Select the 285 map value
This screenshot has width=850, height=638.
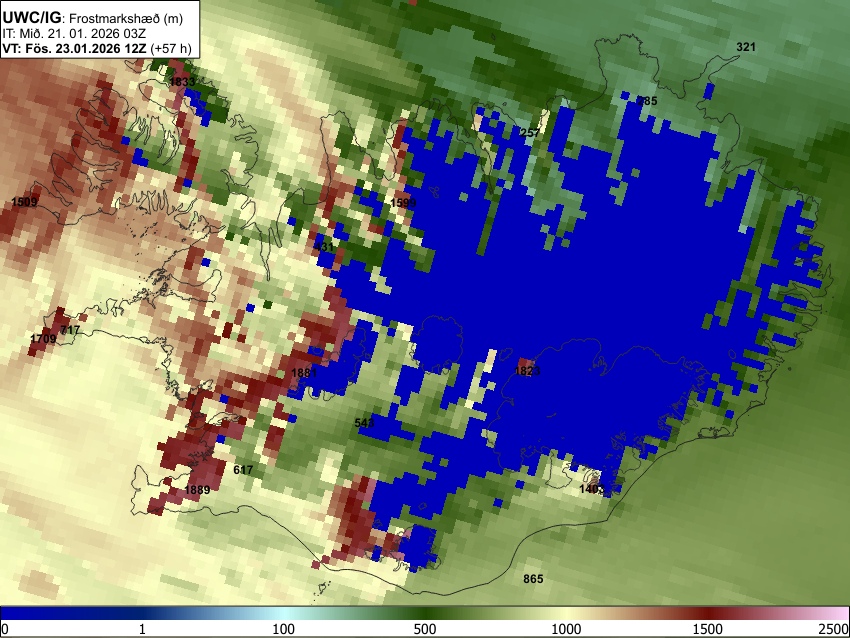[x=647, y=101]
